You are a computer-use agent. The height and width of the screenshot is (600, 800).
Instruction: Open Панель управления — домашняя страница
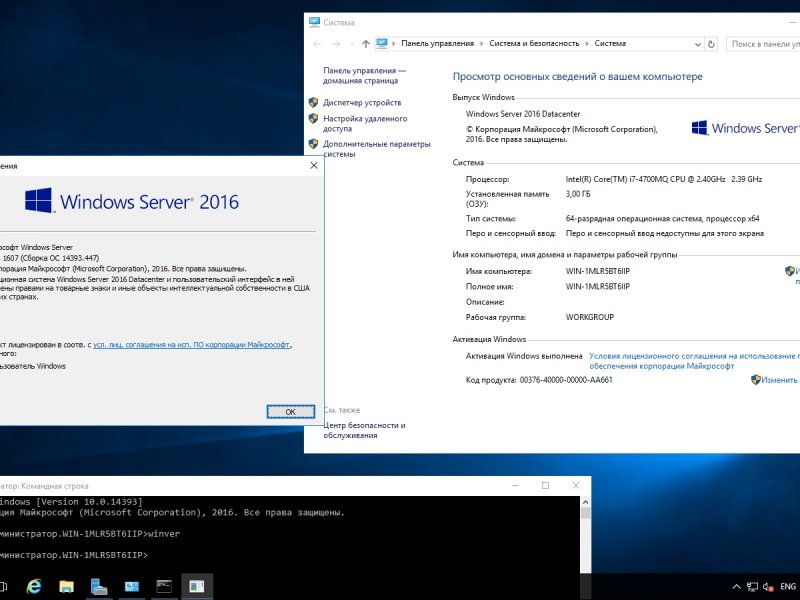364,76
